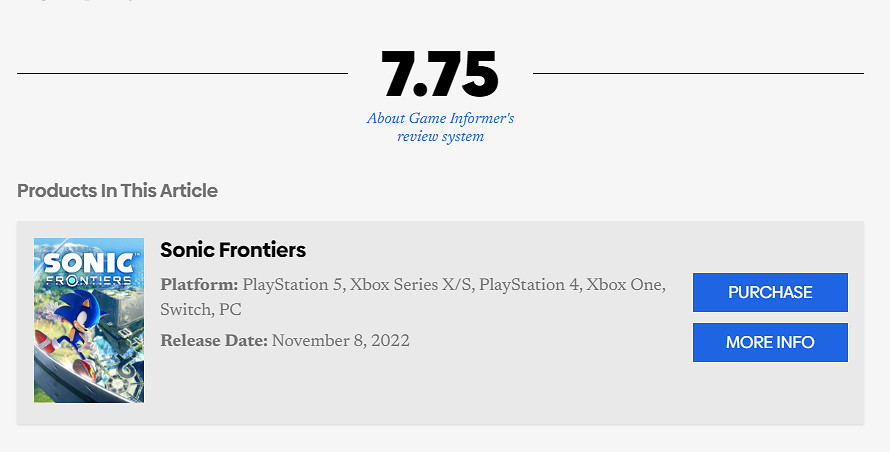This screenshot has width=890, height=452.
Task: Click the Products In This Article heading
Action: coord(117,190)
